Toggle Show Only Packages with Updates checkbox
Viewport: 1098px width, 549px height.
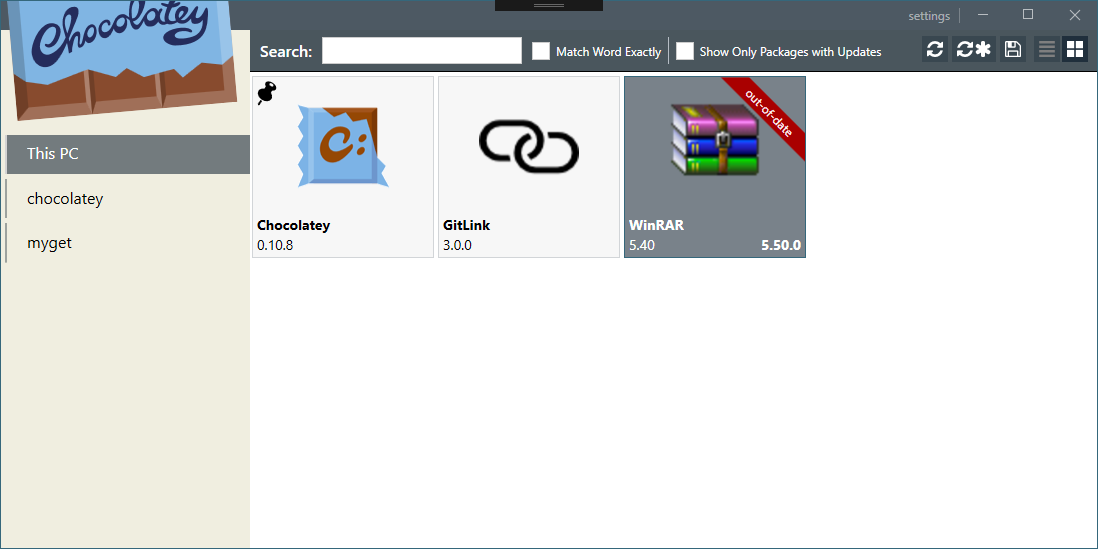(x=685, y=51)
